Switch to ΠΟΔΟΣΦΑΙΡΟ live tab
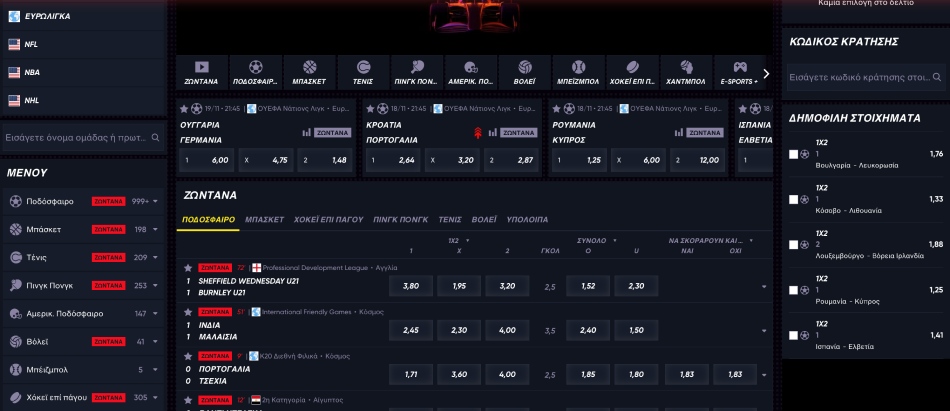The height and width of the screenshot is (411, 950). (208, 219)
